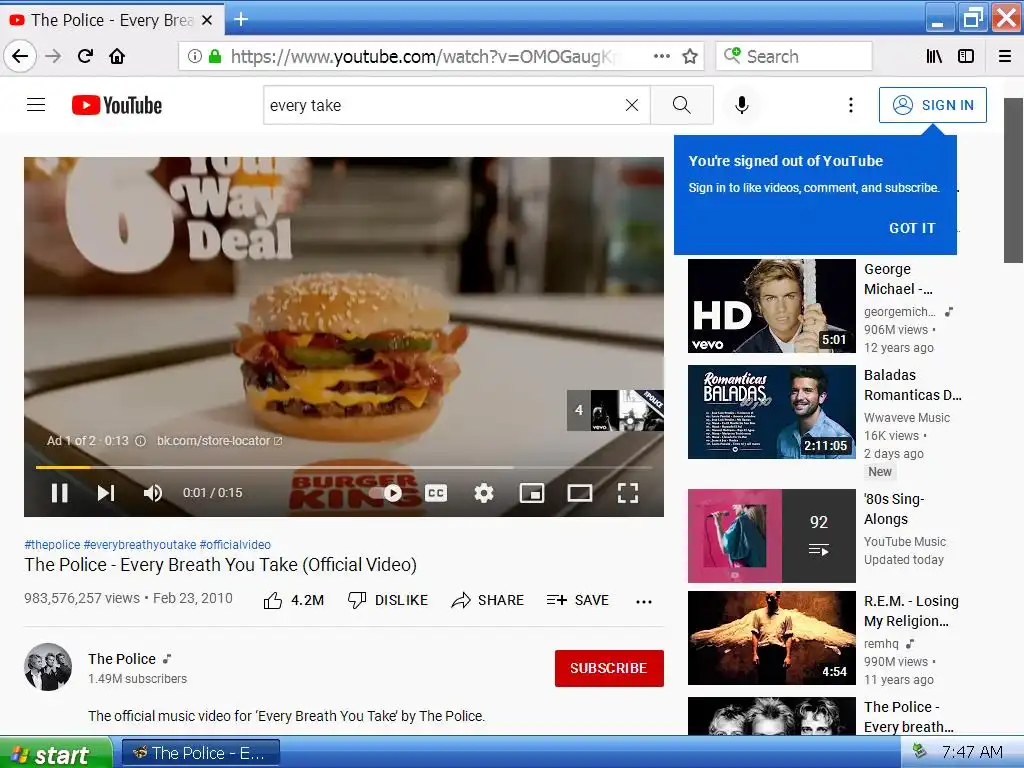Viewport: 1024px width, 768px height.
Task: Open 'Baladas Romanticas D...' video title
Action: (912, 385)
